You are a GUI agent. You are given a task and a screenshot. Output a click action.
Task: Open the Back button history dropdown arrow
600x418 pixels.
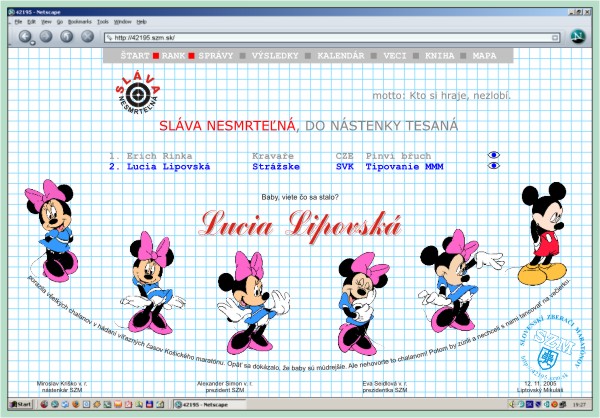point(33,42)
